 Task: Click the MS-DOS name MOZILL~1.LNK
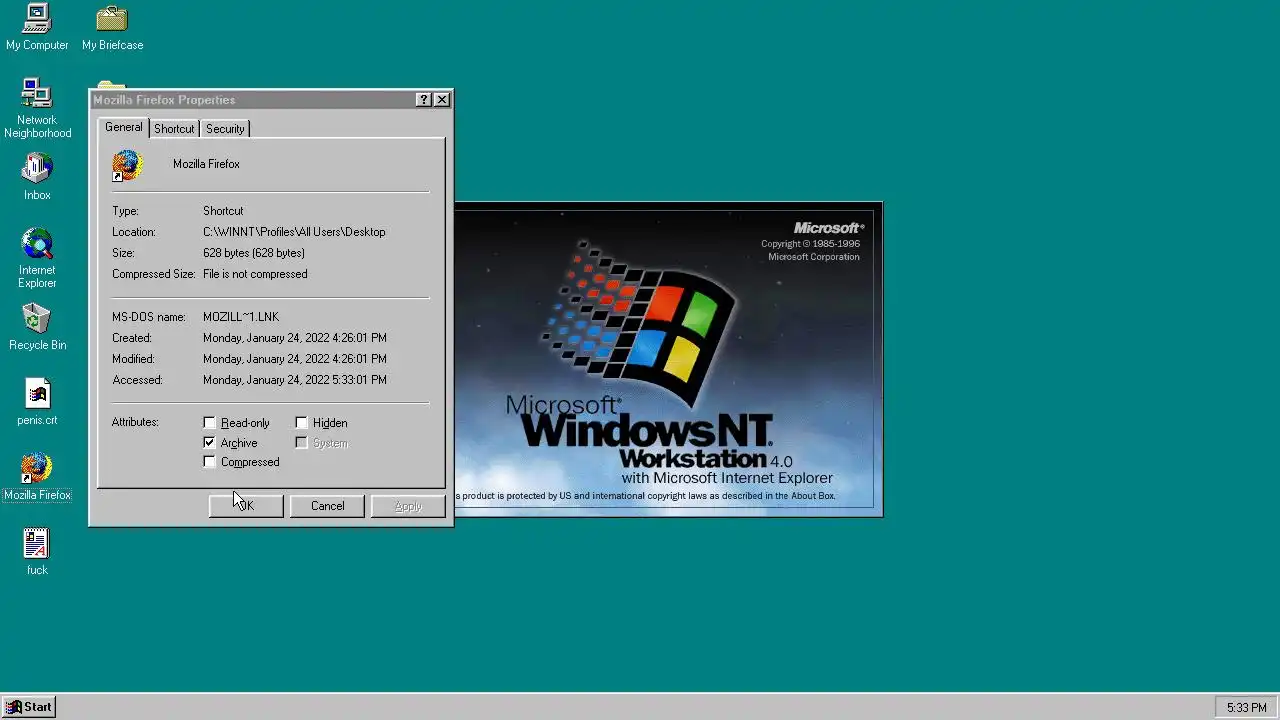tap(241, 317)
